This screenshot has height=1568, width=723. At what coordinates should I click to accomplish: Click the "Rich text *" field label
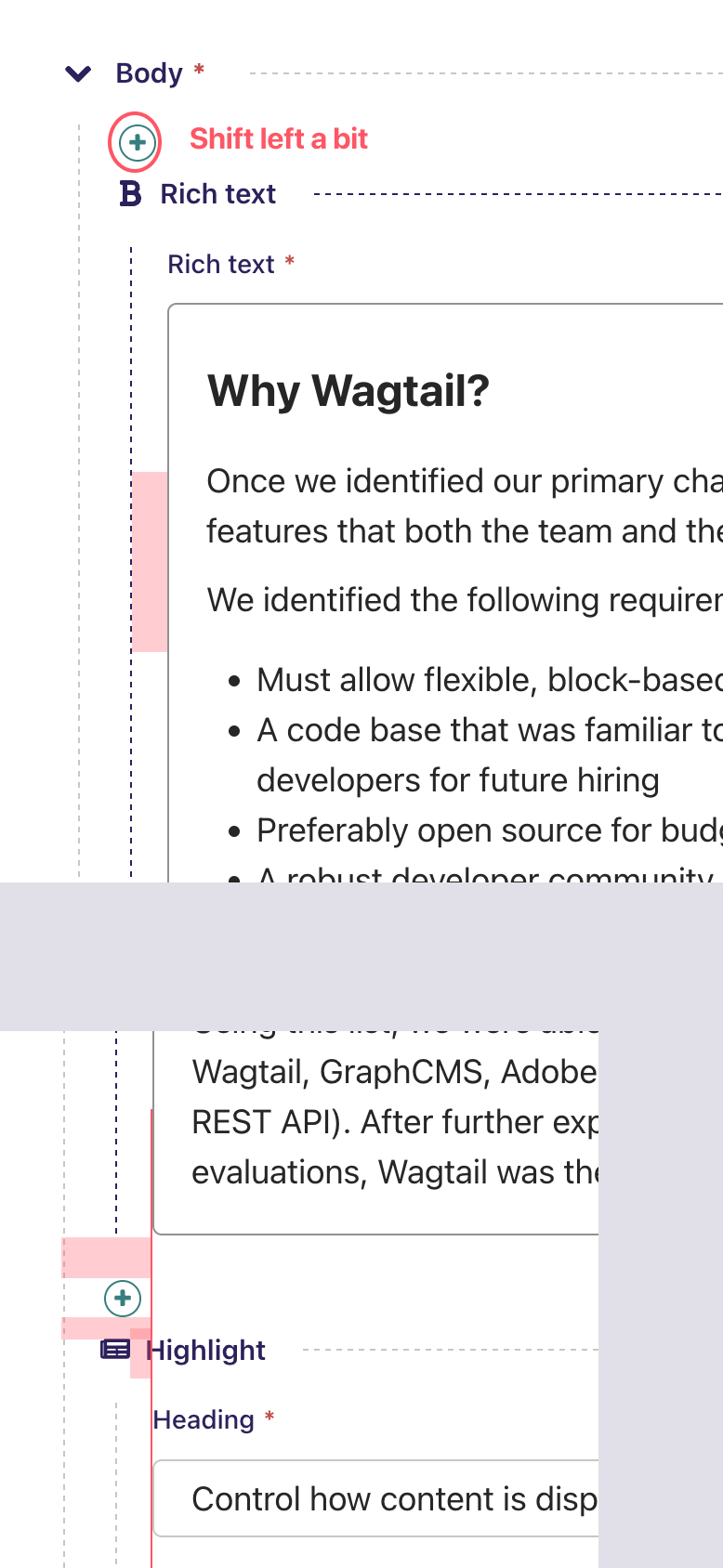click(222, 264)
